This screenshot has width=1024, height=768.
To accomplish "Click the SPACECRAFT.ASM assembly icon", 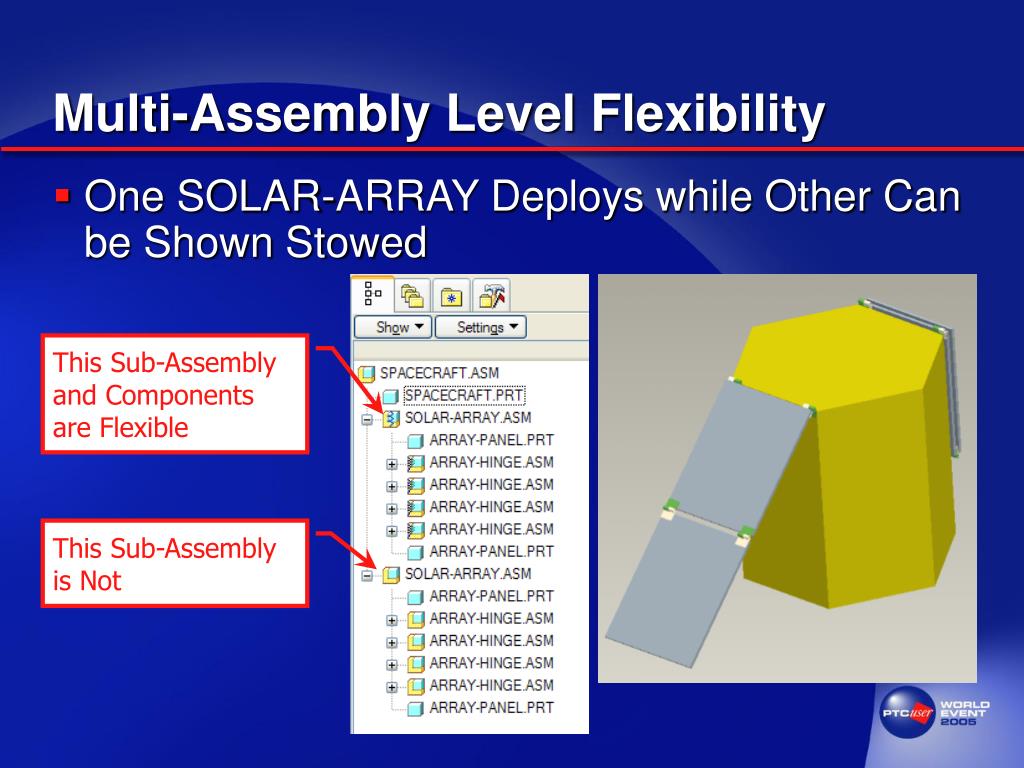I will 367,374.
